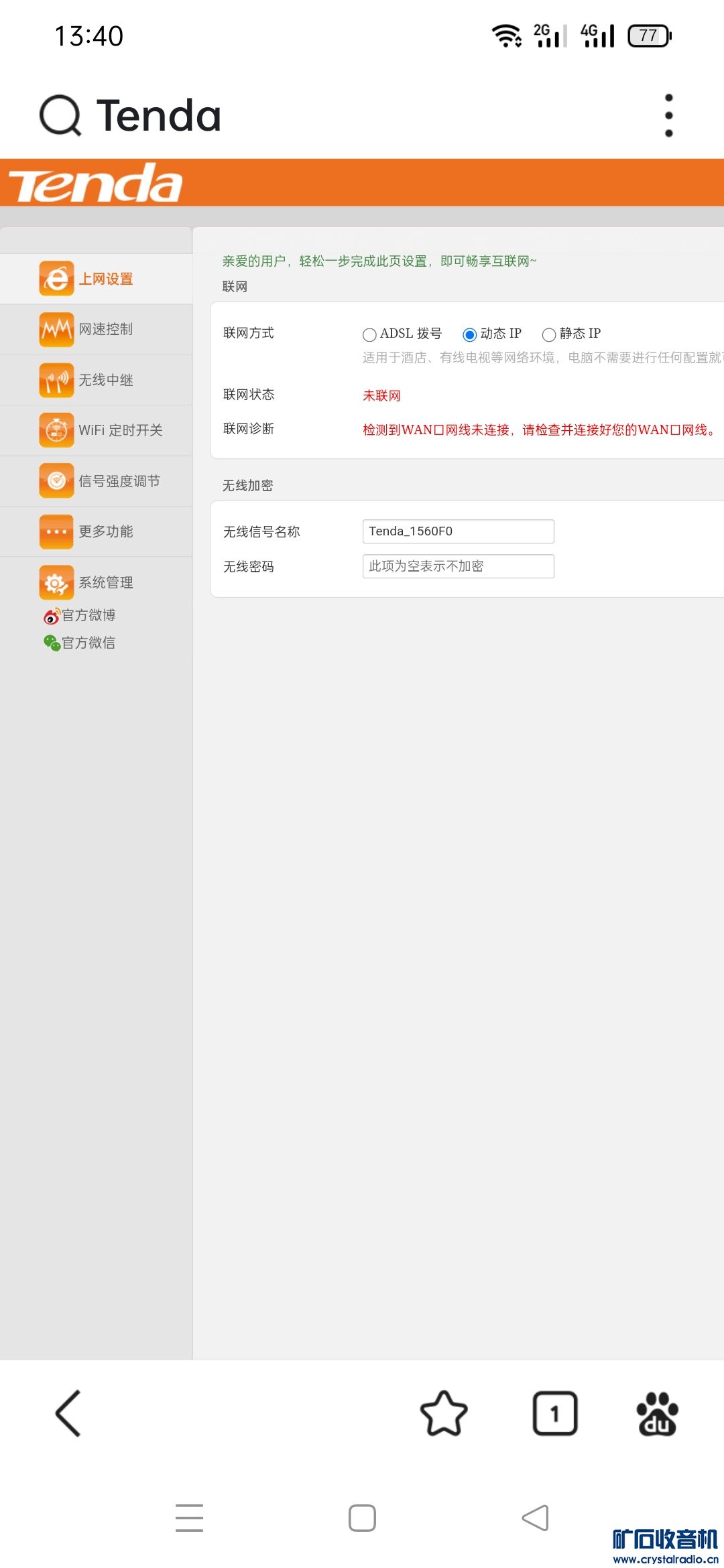Tap Android home square button

[x=362, y=1518]
